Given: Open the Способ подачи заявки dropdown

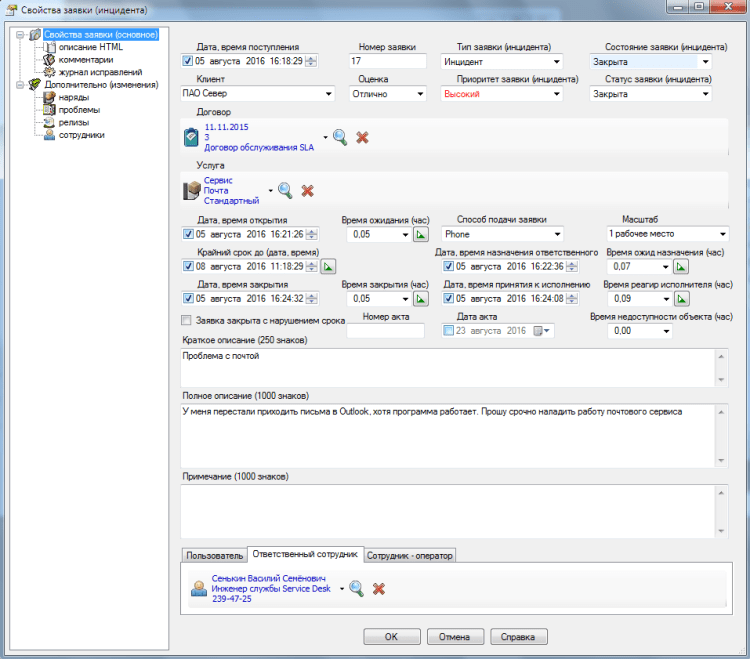Looking at the screenshot, I should tap(557, 234).
